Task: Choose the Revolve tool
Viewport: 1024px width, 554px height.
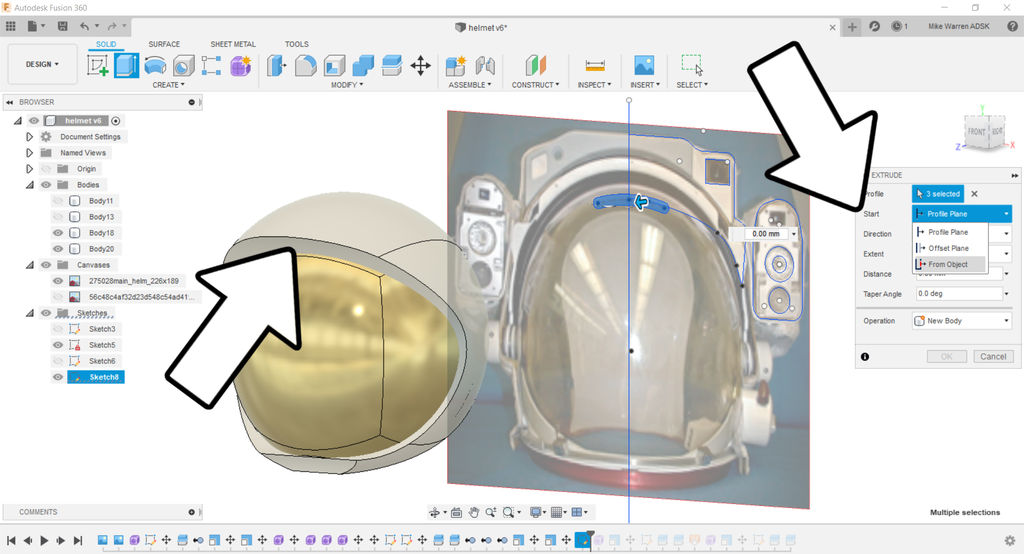Action: click(155, 65)
